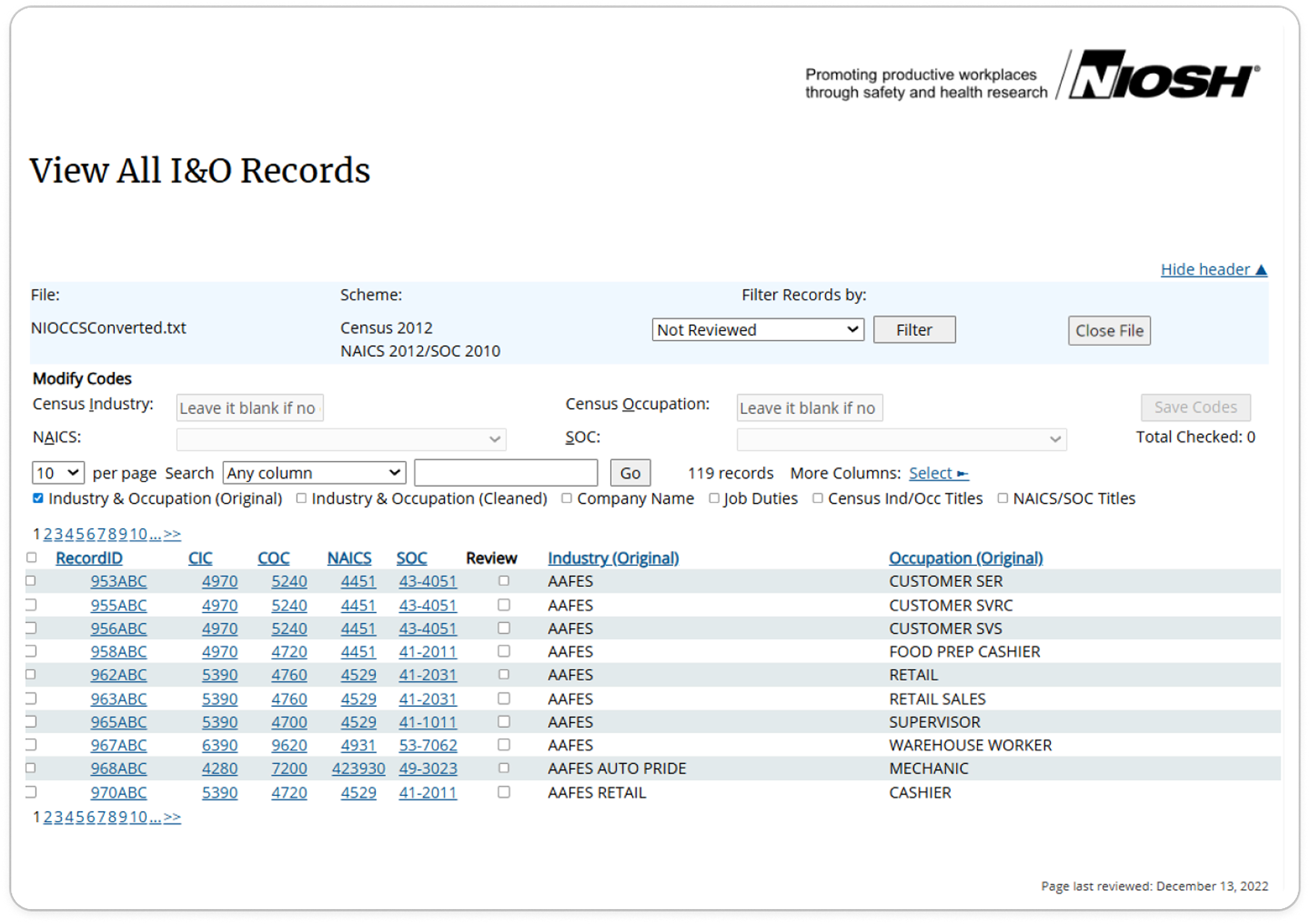Enable Census Ind/Occ Titles checkbox

[818, 498]
